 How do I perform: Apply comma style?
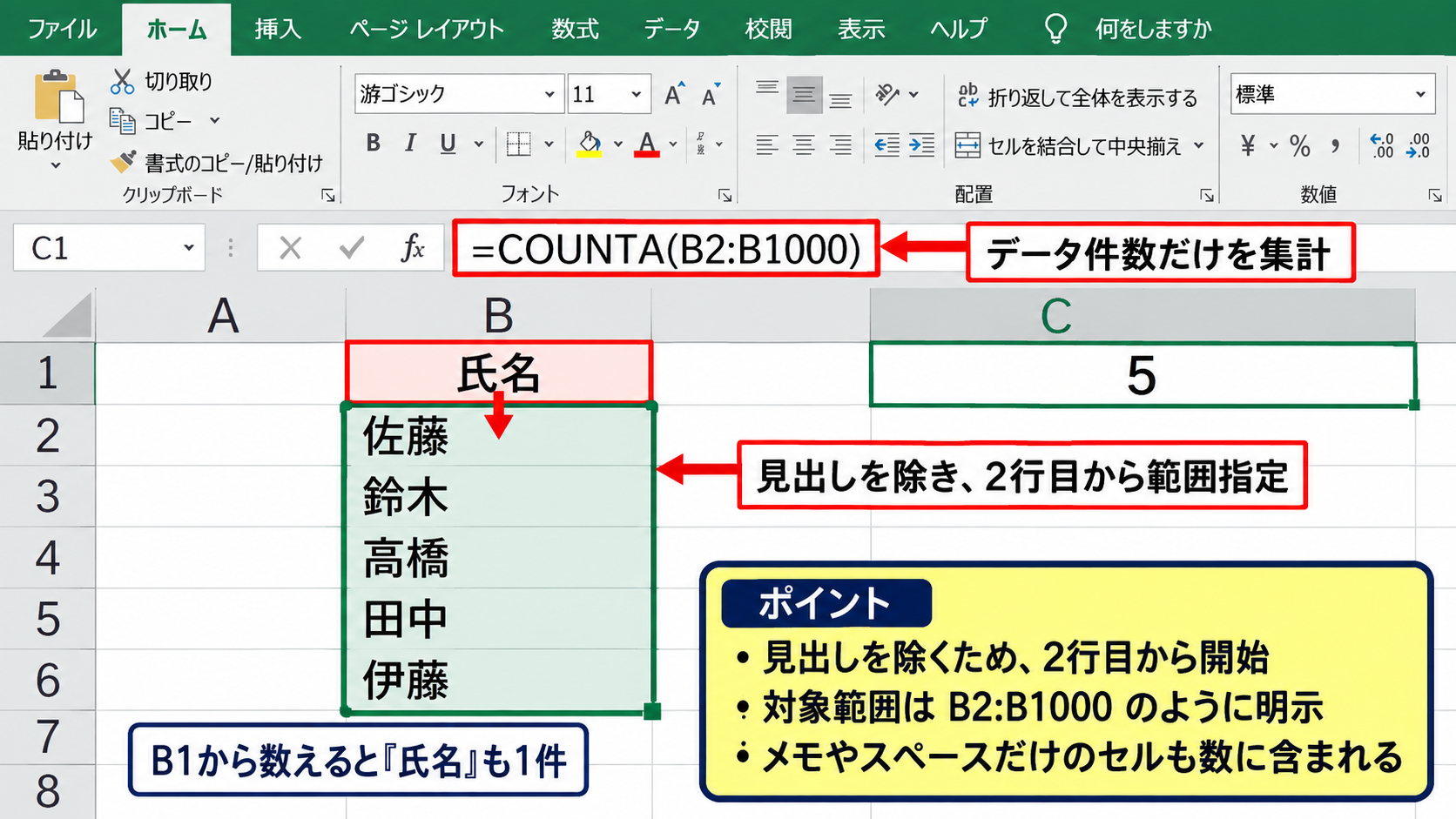click(1336, 145)
